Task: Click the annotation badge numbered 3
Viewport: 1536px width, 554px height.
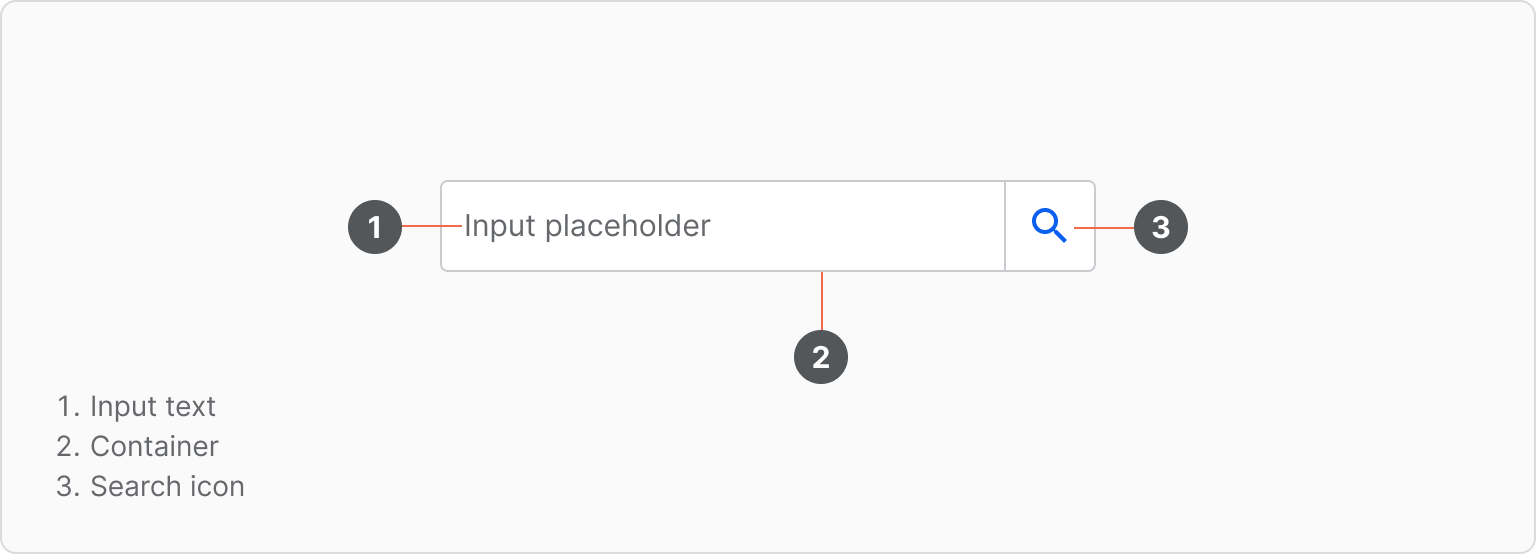Action: click(1161, 227)
